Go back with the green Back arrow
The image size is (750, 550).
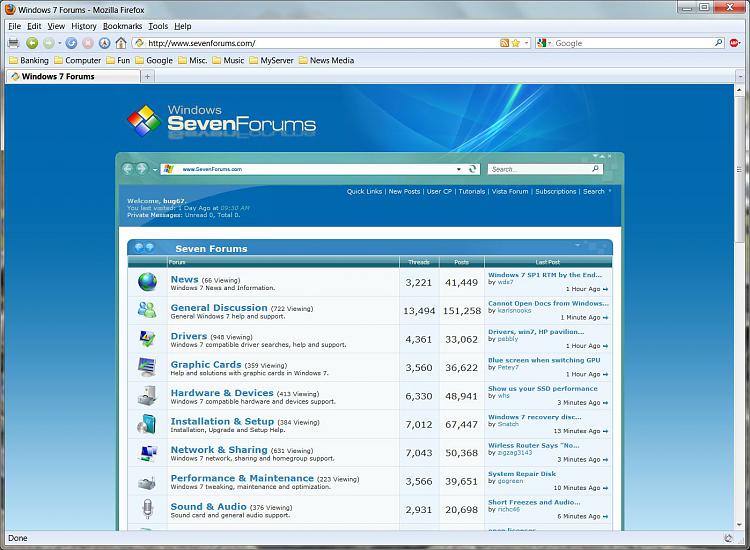pyautogui.click(x=32, y=43)
